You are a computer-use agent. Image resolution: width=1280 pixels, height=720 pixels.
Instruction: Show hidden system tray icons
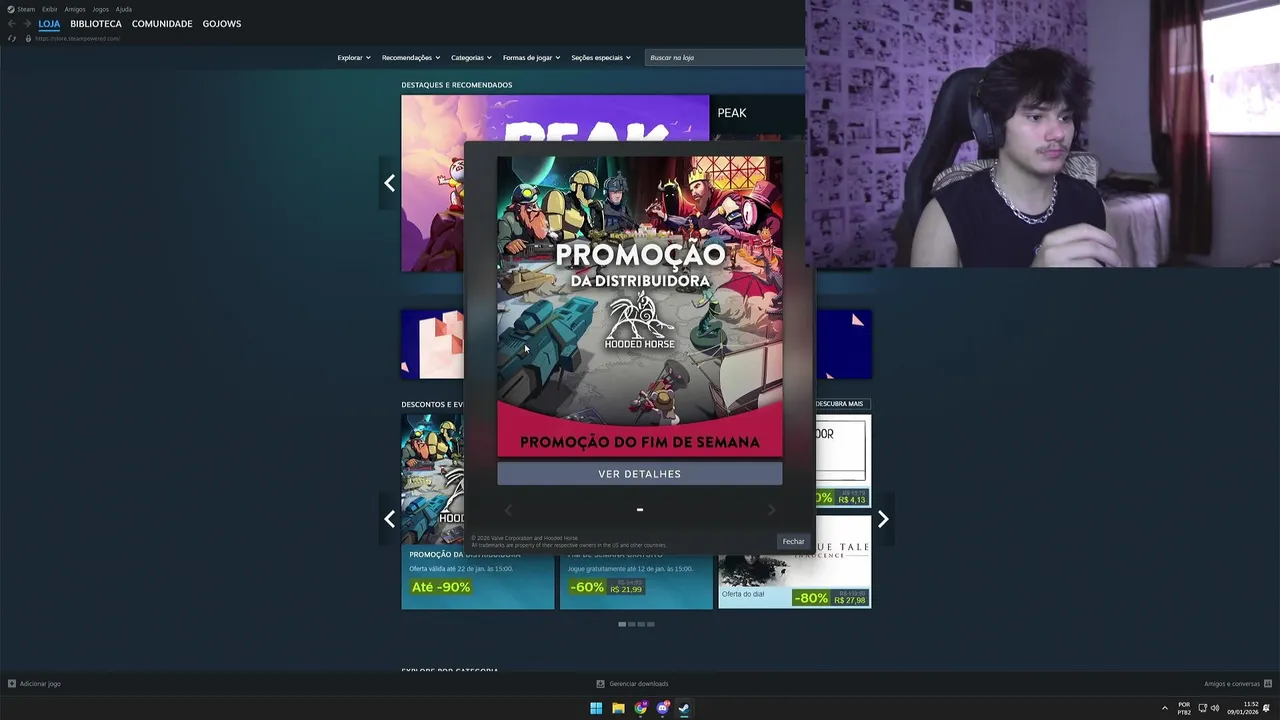(1164, 708)
